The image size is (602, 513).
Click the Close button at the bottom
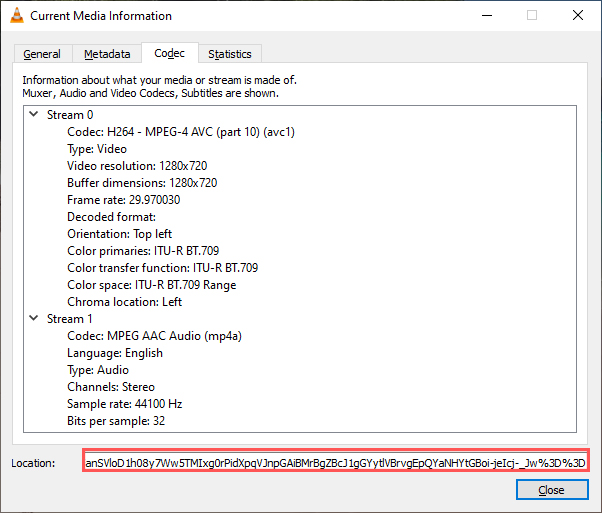tap(552, 490)
